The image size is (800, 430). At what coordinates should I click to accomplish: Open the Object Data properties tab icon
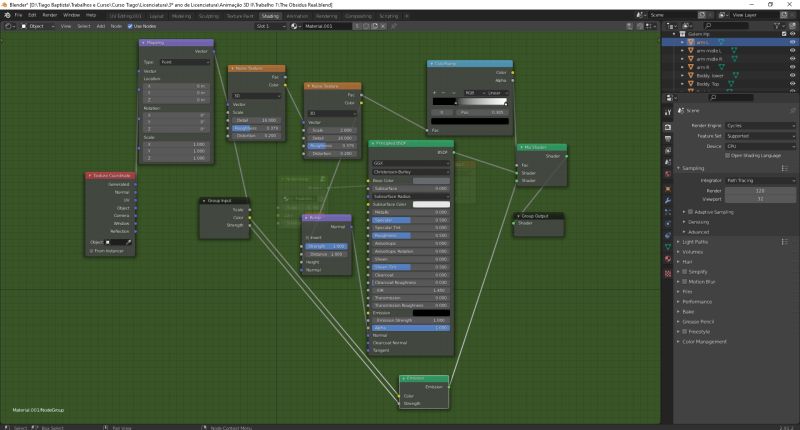668,247
